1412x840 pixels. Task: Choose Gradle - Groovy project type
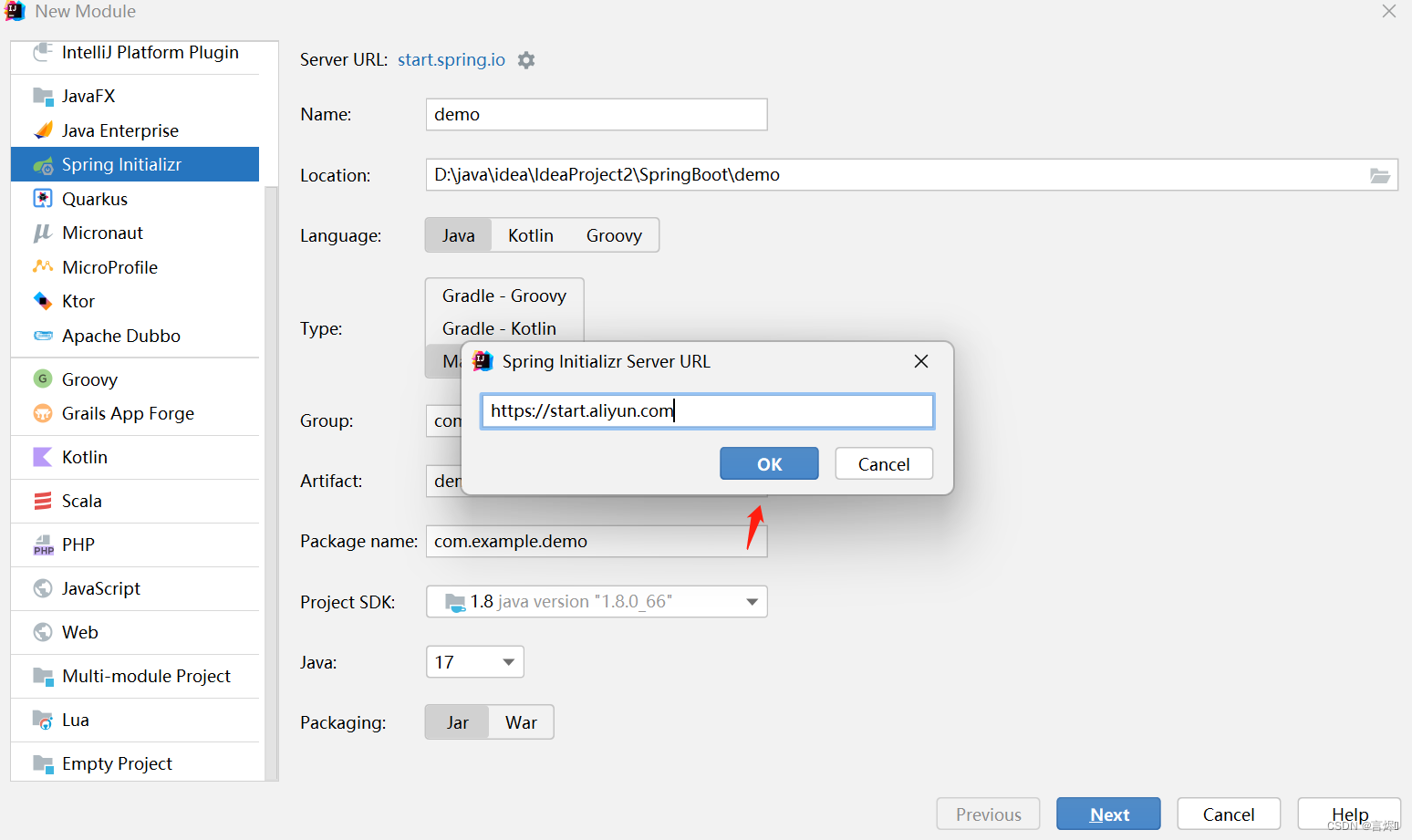[x=504, y=296]
